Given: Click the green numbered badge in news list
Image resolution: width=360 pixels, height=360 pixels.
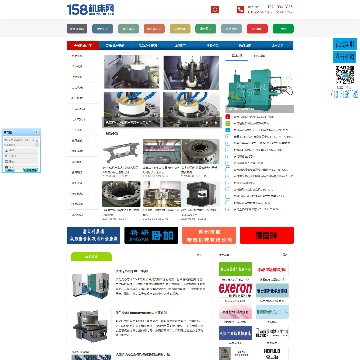Looking at the screenshot, I should tap(228, 123).
